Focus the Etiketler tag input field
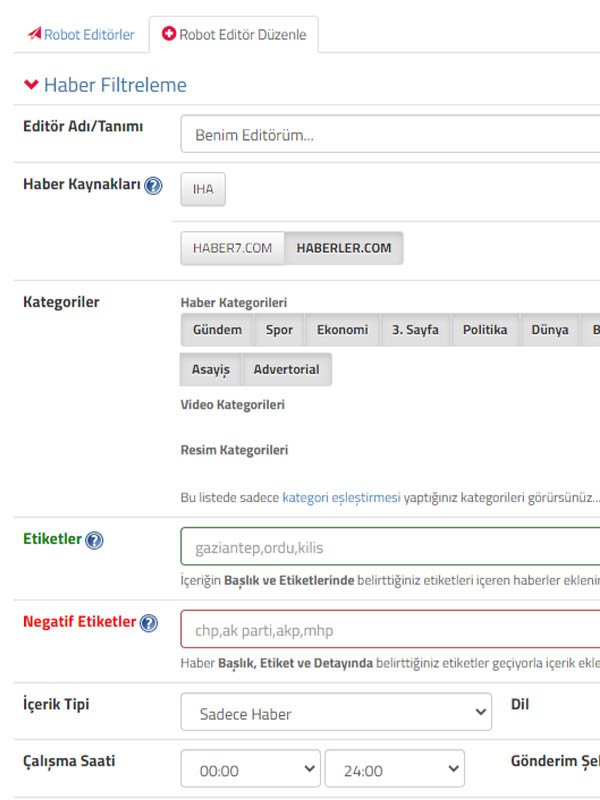The height and width of the screenshot is (800, 600). pos(390,546)
